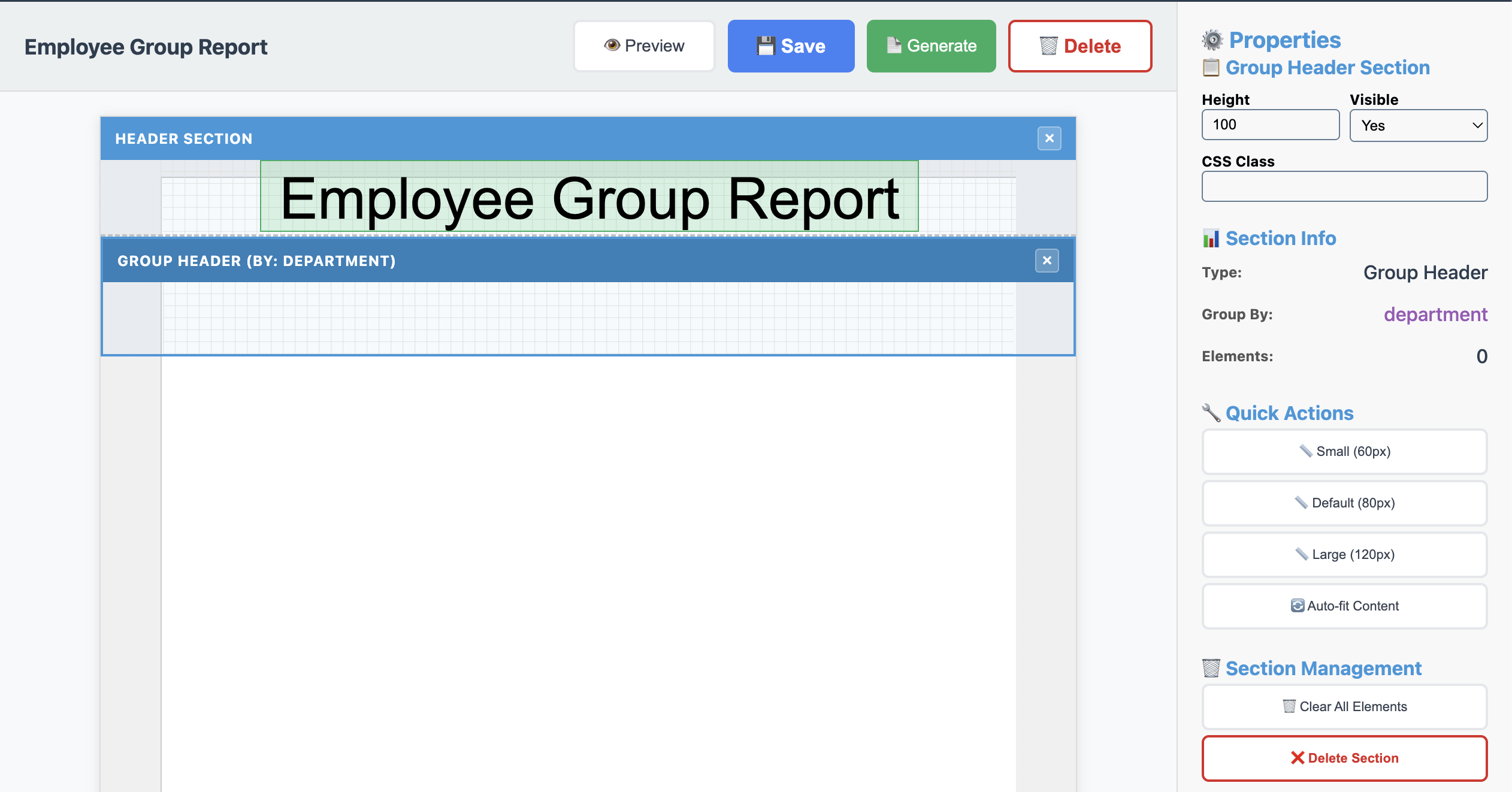Viewport: 1512px width, 792px height.
Task: Click the gear icon beside Properties heading
Action: [1212, 39]
